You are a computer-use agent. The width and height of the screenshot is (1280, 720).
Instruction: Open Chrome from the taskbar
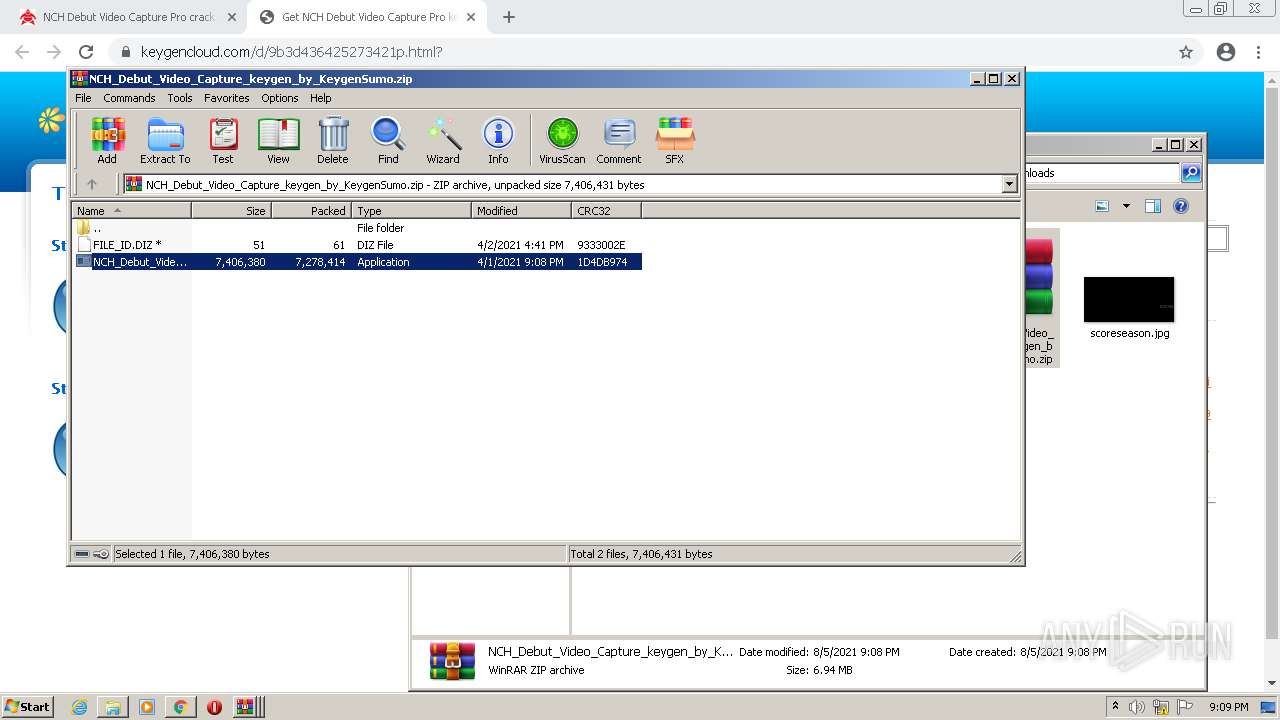tap(180, 707)
